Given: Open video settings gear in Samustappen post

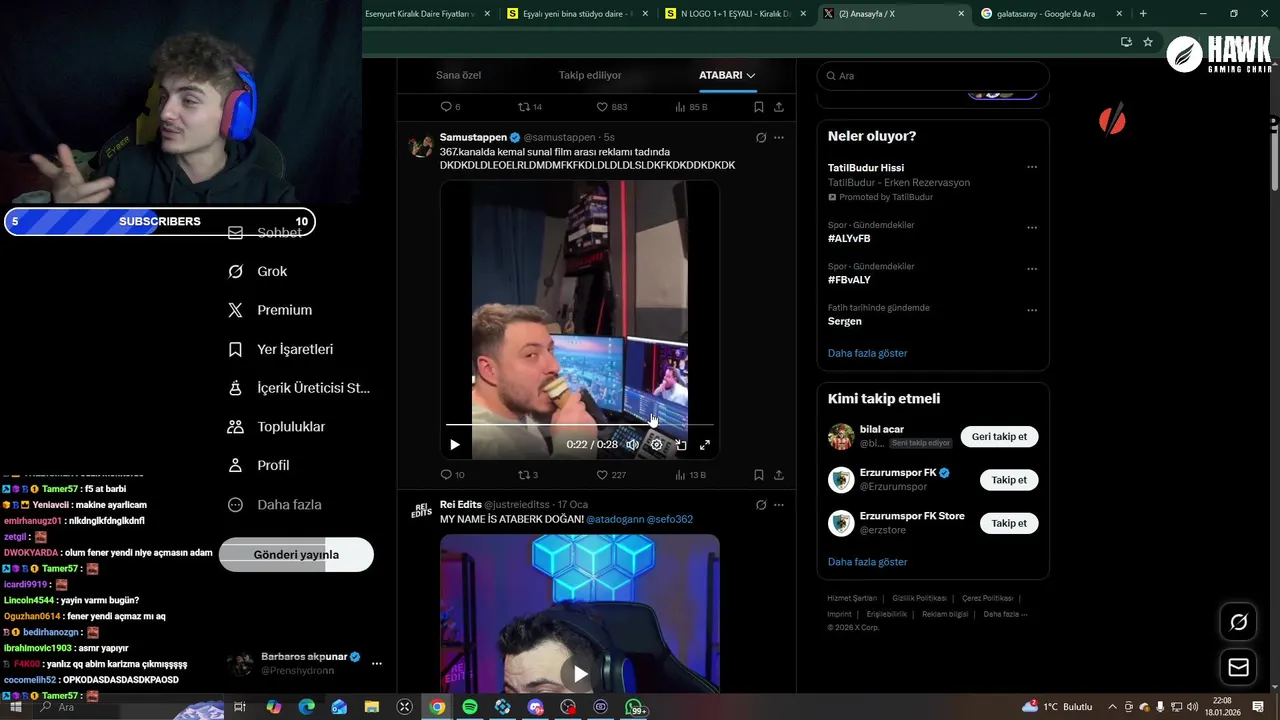Looking at the screenshot, I should click(656, 445).
